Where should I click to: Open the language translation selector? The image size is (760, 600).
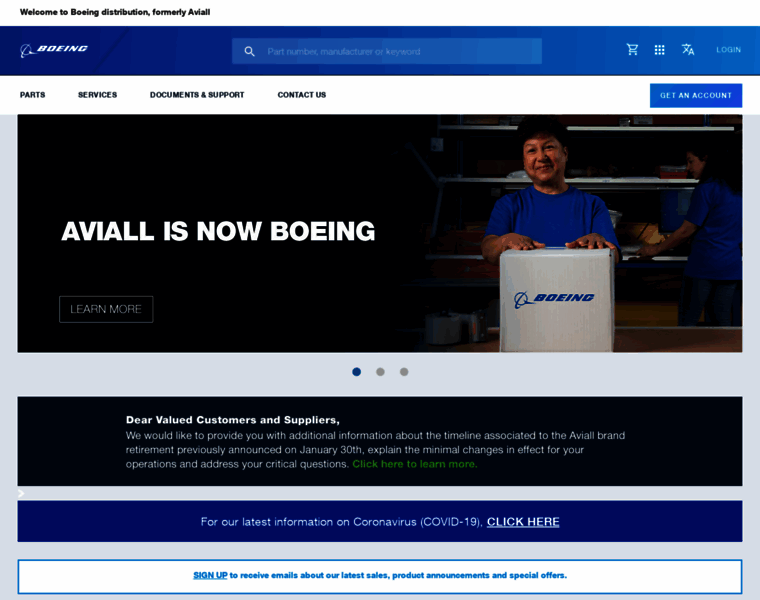[688, 49]
